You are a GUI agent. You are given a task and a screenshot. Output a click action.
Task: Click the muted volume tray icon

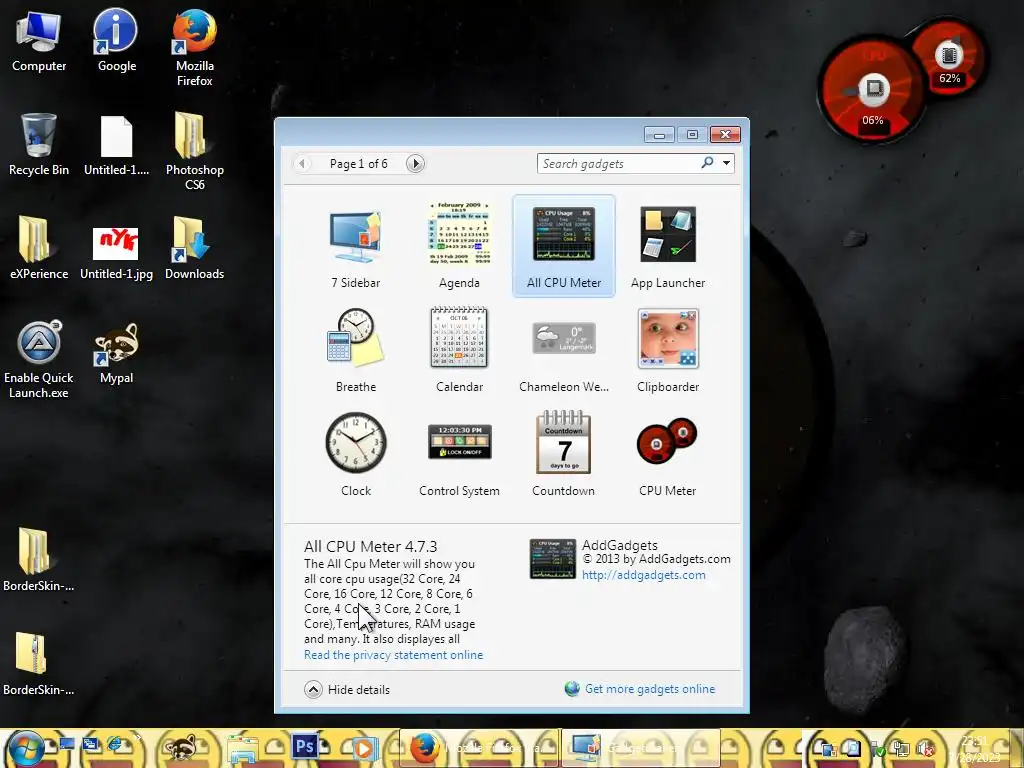tap(927, 749)
